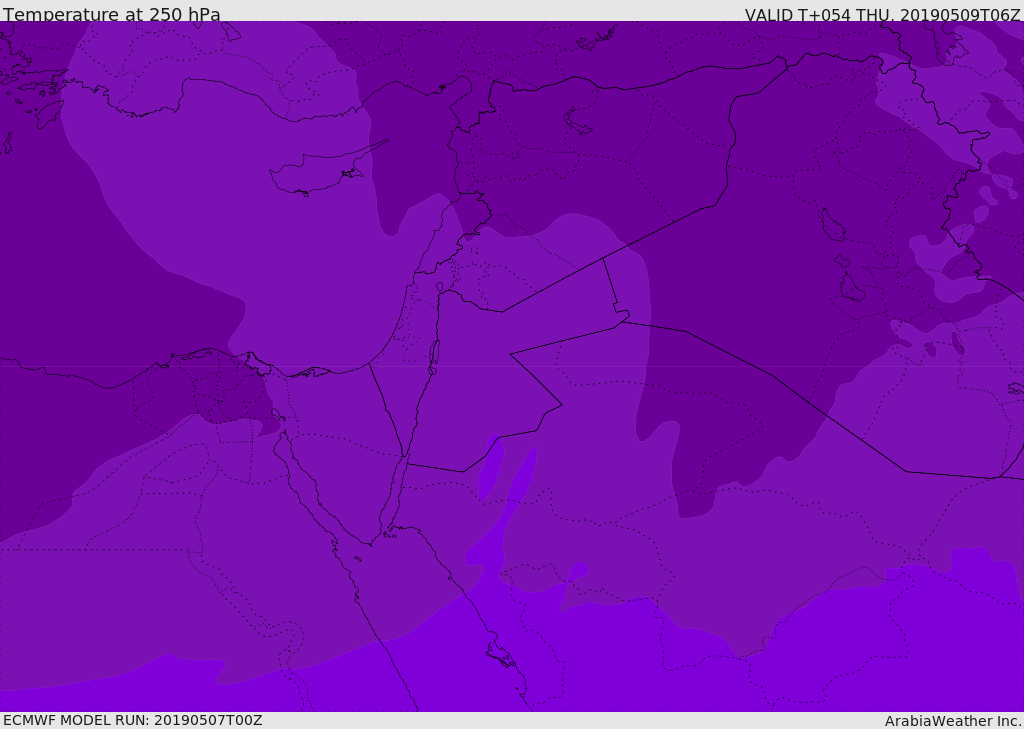Select the Sea of Galilee outline
Screen dimensions: 1024x729
click(x=439, y=288)
